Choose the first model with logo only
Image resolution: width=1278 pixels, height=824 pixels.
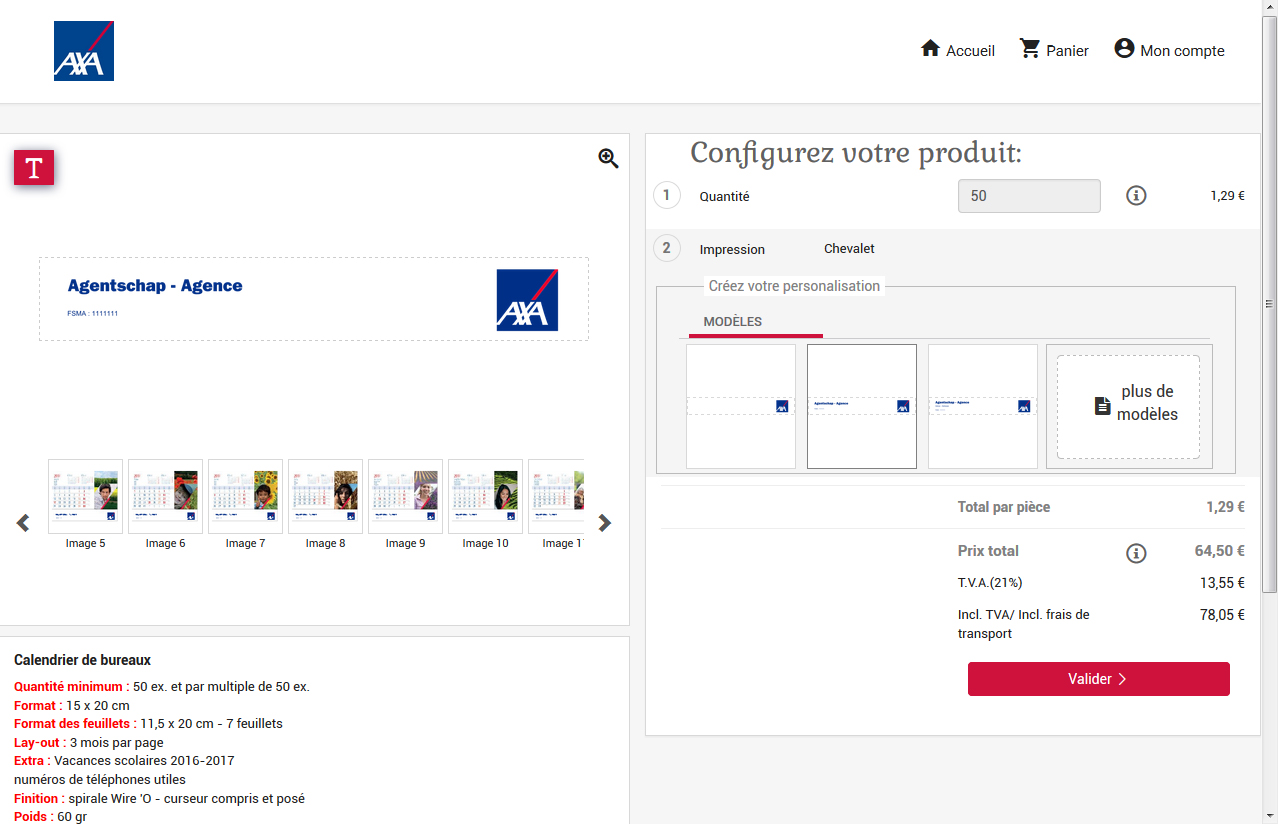(x=741, y=406)
